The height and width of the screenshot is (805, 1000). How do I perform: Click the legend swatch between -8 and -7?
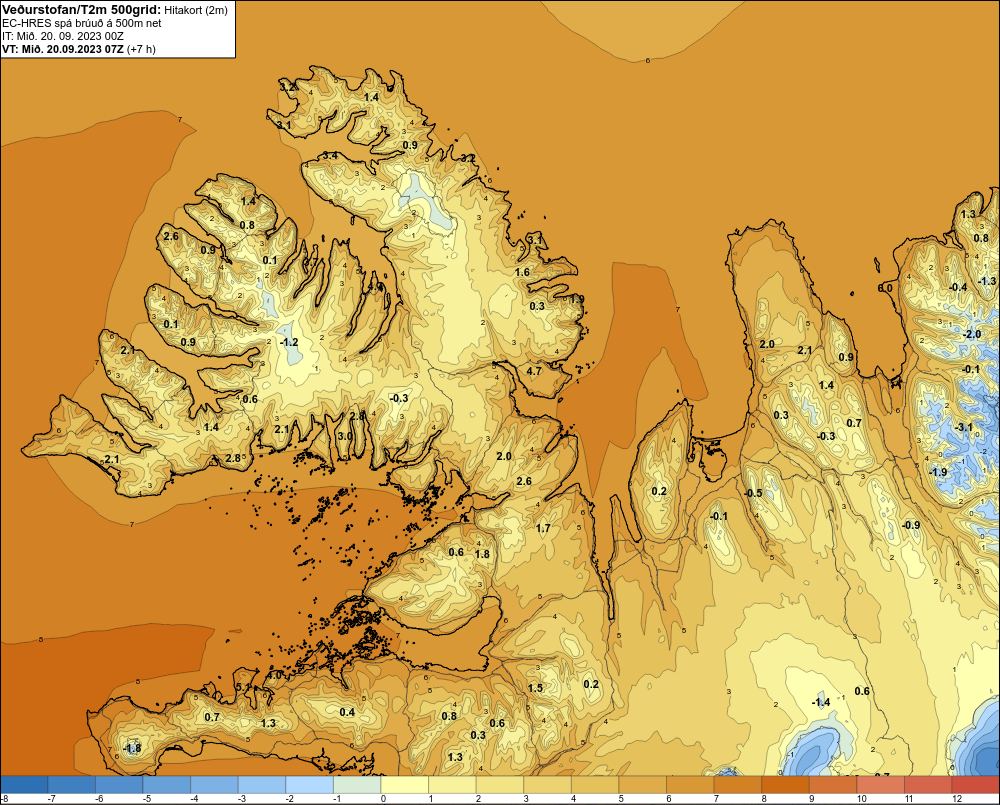(x=24, y=785)
